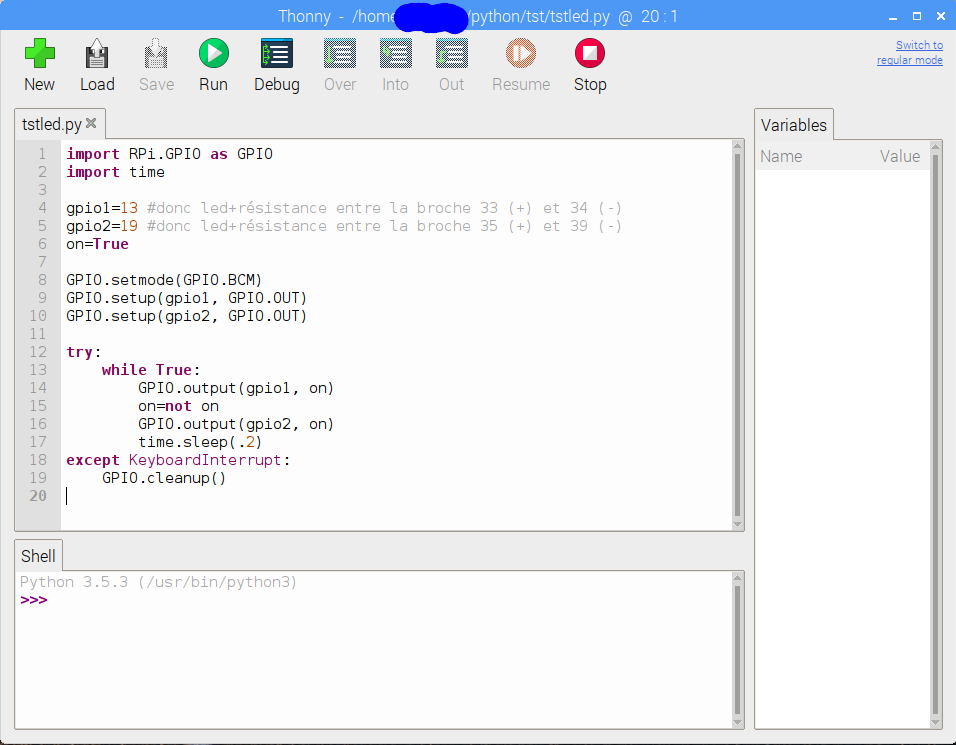
Task: Click the Shell prompt input area
Action: (x=300, y=601)
